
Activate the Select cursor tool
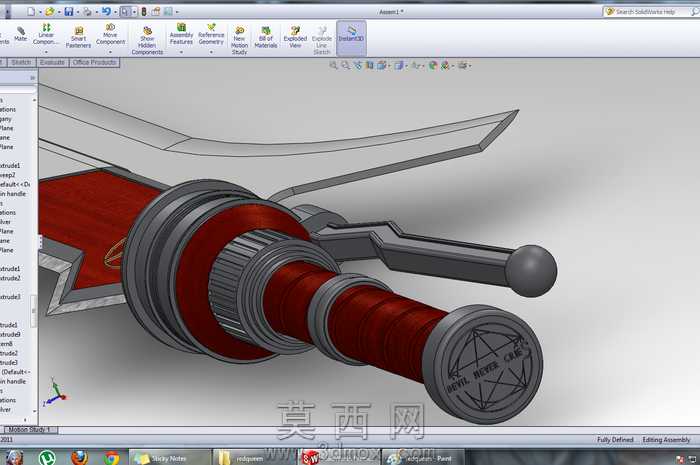[x=125, y=12]
